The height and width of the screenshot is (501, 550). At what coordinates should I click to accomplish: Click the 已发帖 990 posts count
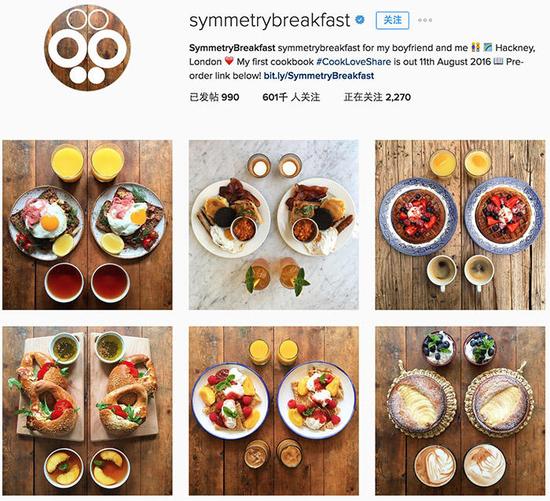[x=214, y=97]
